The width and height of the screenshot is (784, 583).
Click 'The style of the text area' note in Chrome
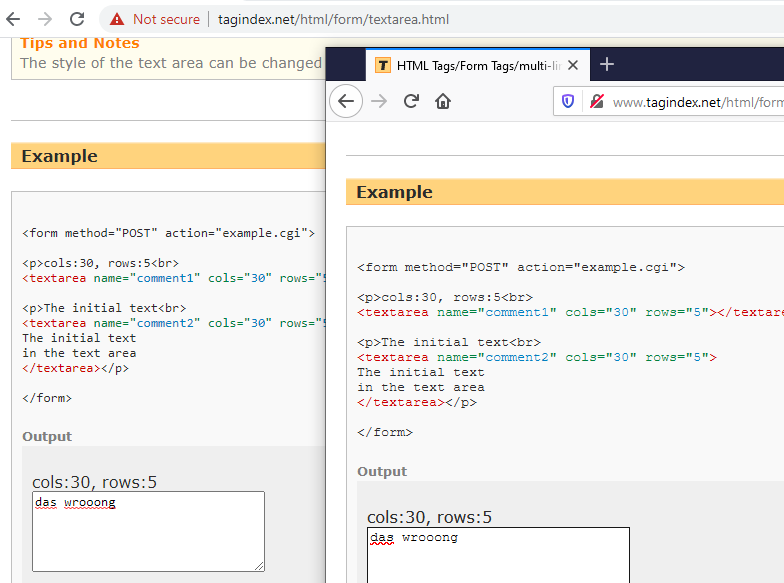(171, 63)
